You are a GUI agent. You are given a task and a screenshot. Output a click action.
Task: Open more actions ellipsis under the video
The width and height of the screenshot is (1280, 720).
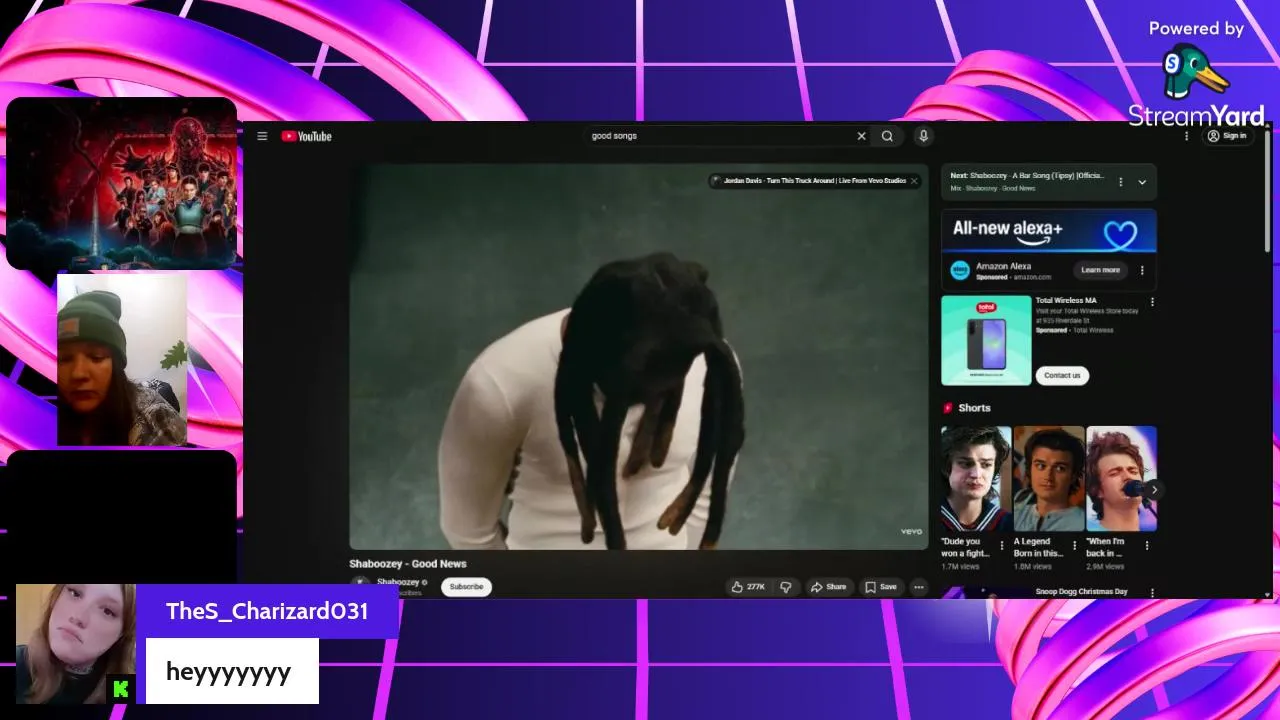click(919, 587)
